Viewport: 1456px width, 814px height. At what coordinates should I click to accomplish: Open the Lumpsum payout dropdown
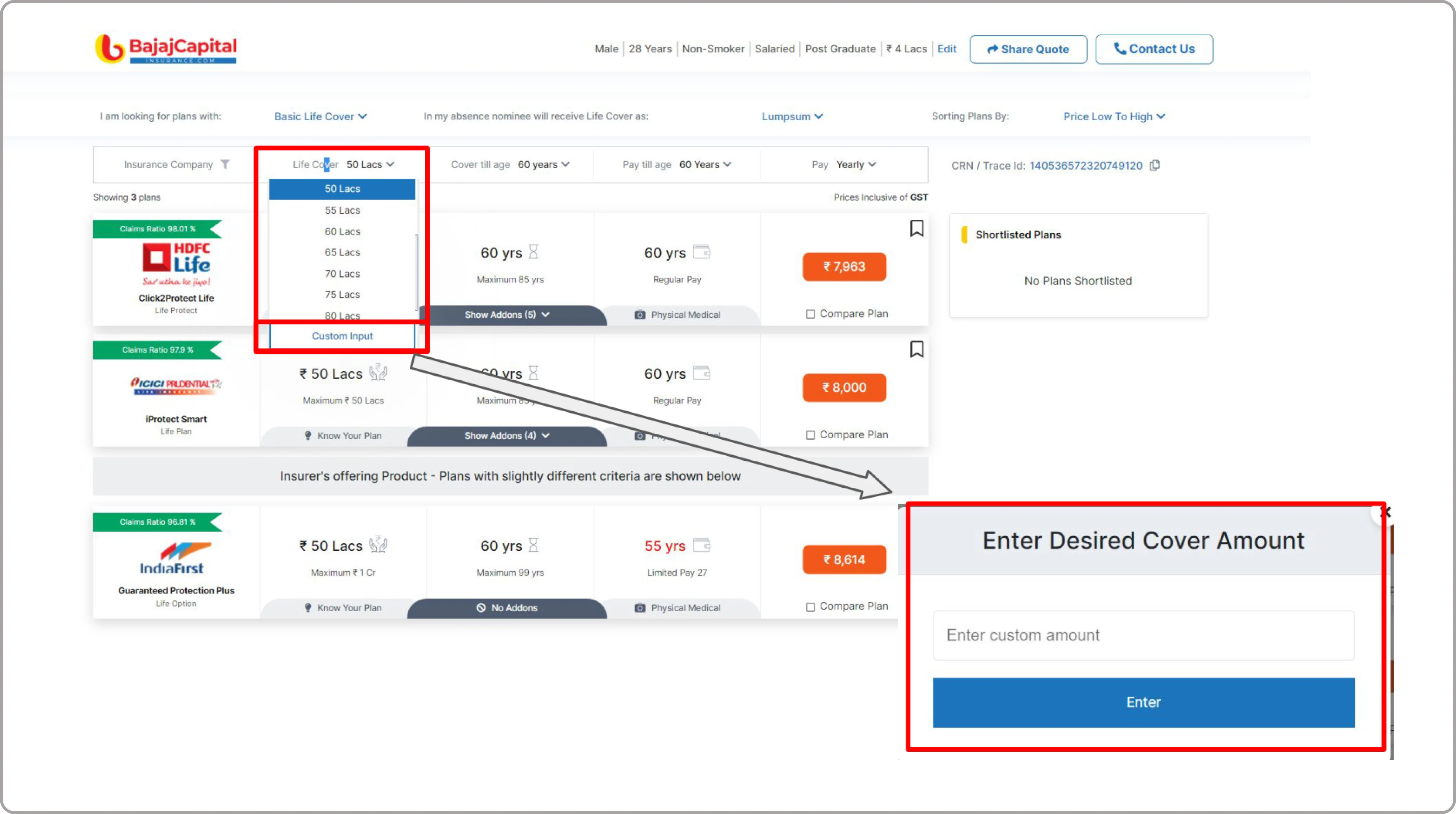click(792, 116)
